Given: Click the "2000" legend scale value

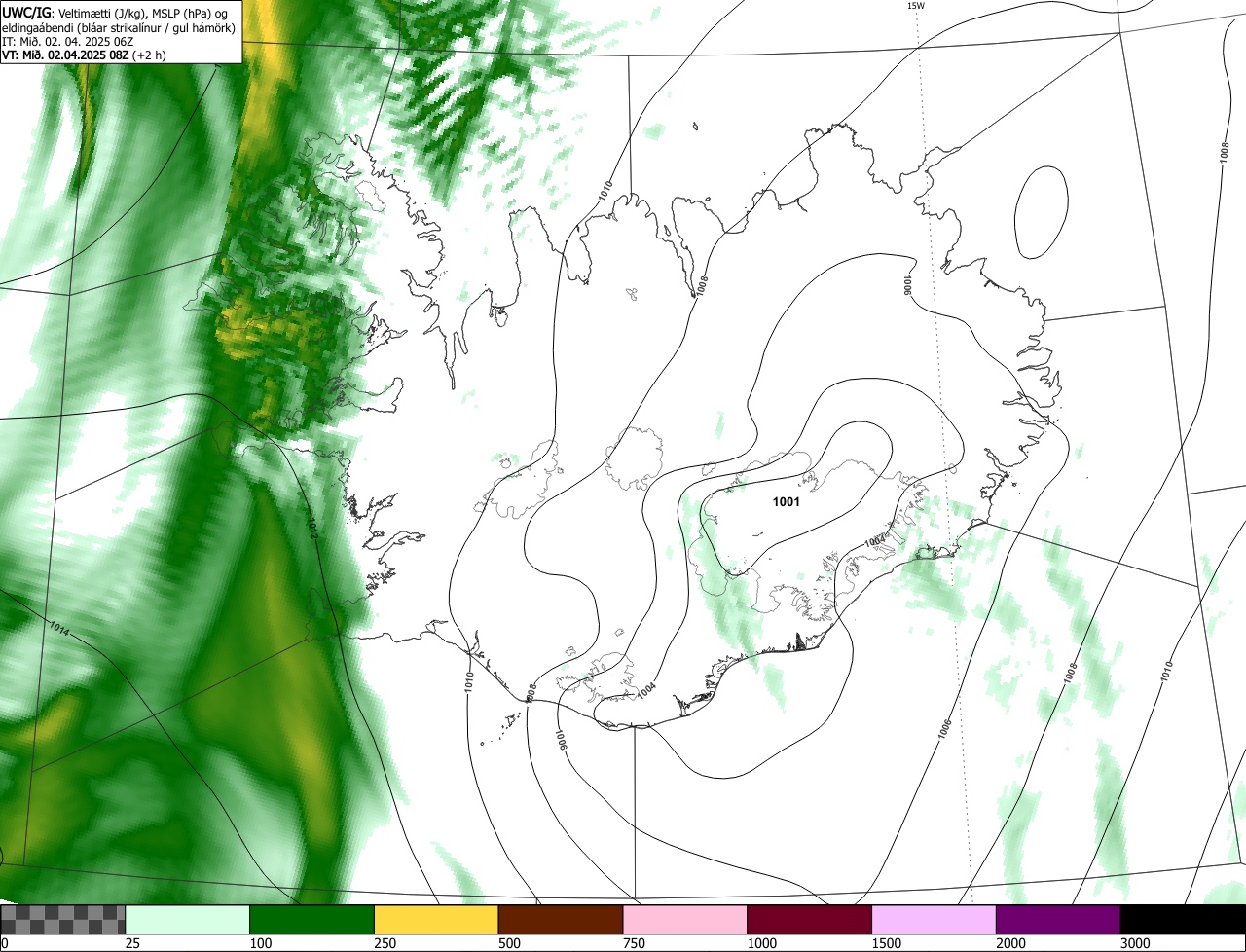Looking at the screenshot, I should [1010, 944].
